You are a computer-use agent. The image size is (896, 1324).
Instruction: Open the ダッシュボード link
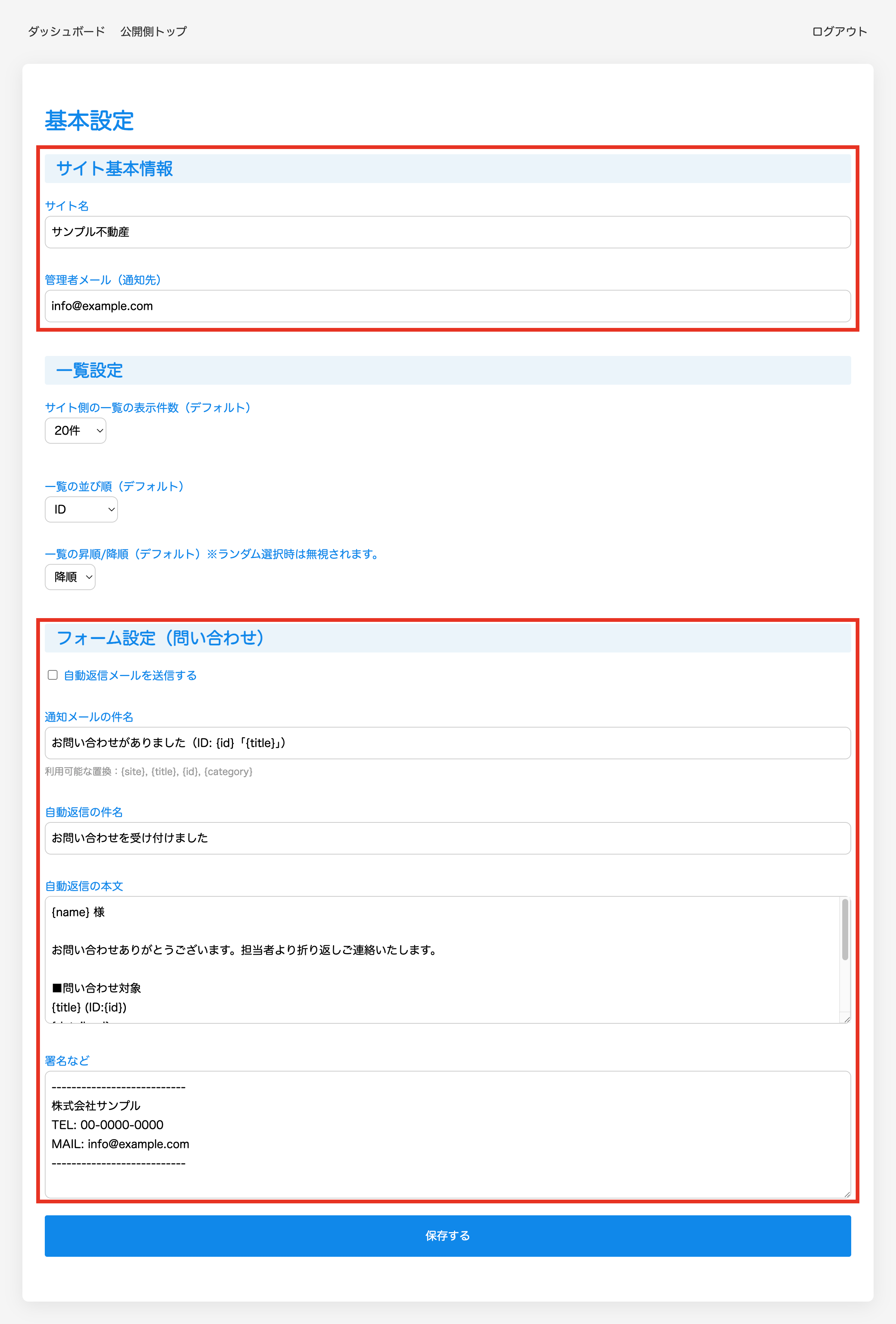[x=67, y=31]
